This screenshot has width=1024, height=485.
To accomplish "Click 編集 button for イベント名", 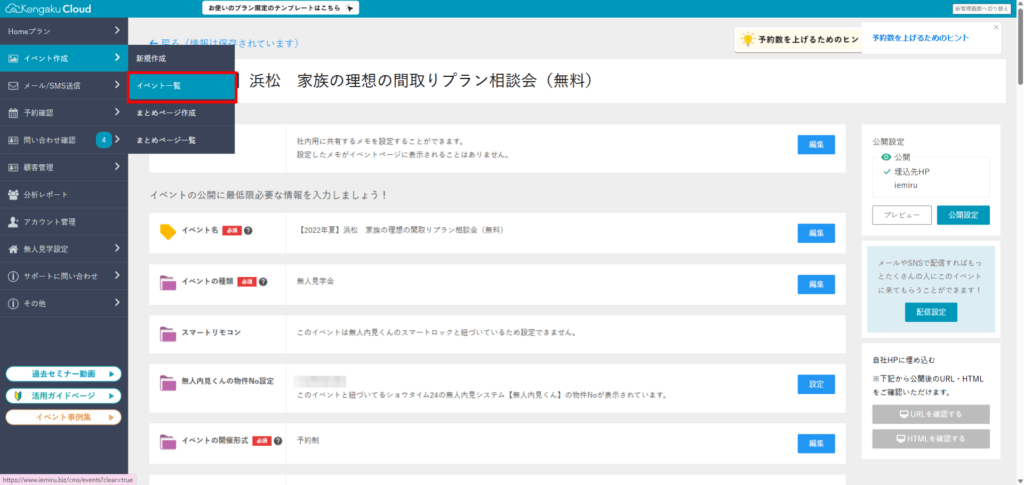I will tap(816, 233).
